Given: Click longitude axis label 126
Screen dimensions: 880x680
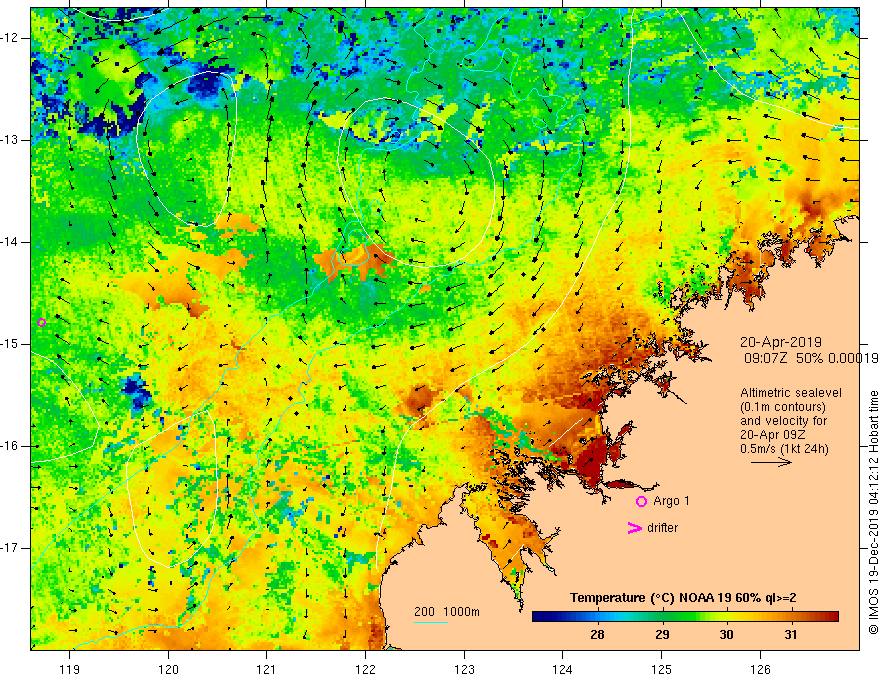Looking at the screenshot, I should (760, 669).
